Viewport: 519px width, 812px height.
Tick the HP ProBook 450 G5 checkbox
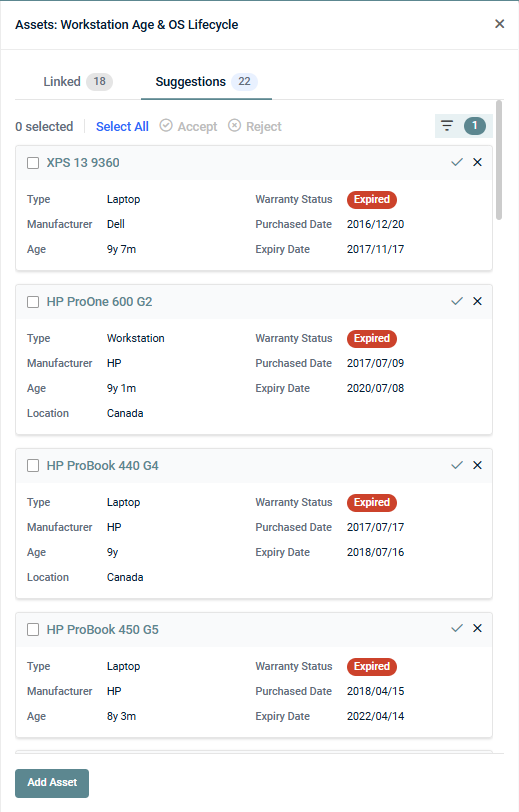click(33, 630)
